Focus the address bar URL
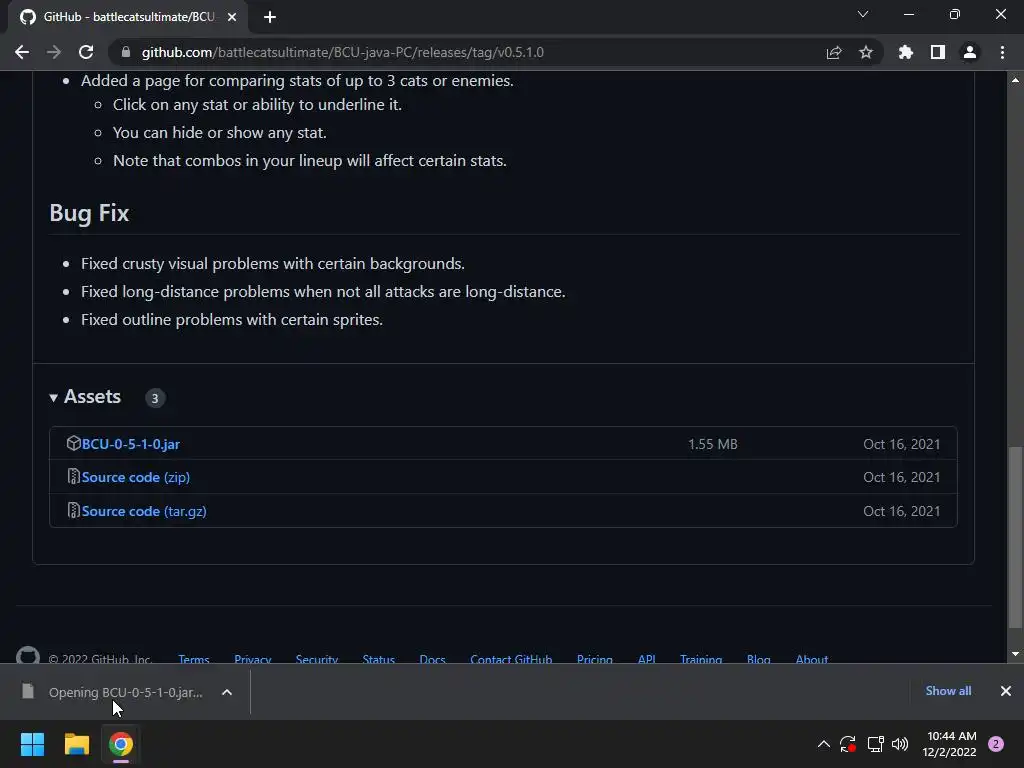 coord(342,52)
